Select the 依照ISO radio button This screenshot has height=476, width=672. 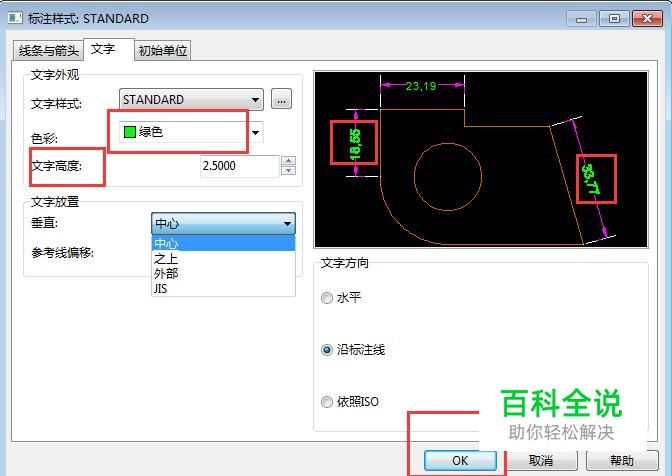[x=327, y=402]
